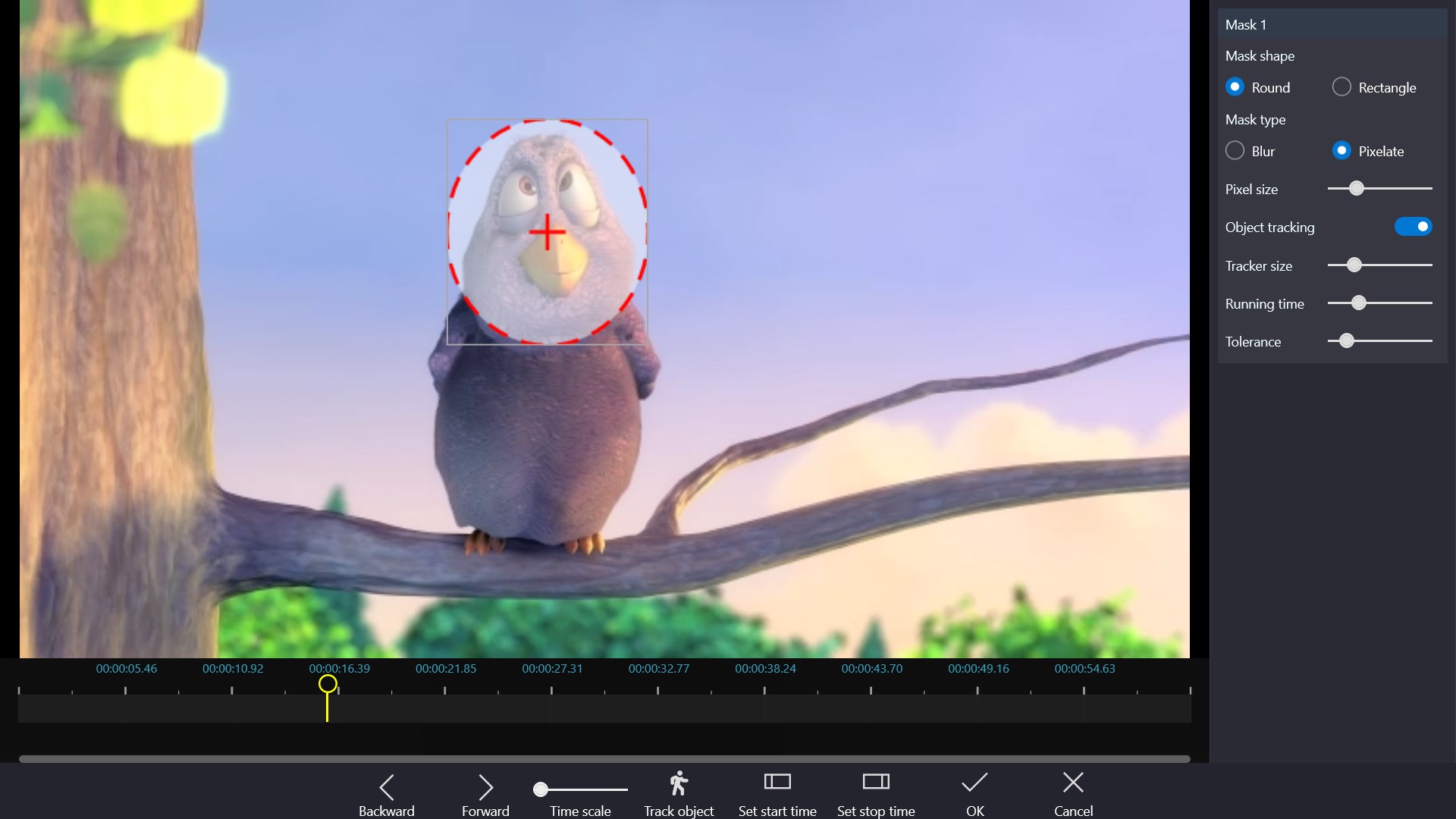Click the Set stop time icon

point(876,783)
